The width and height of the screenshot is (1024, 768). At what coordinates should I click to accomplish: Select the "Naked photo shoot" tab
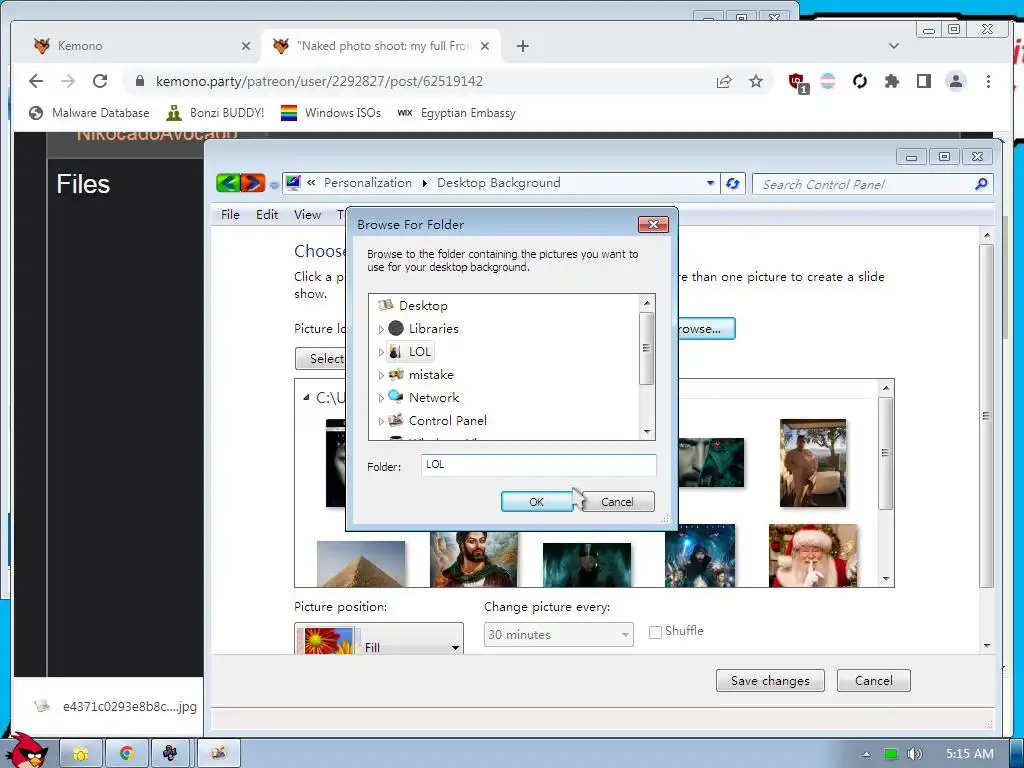(x=382, y=46)
